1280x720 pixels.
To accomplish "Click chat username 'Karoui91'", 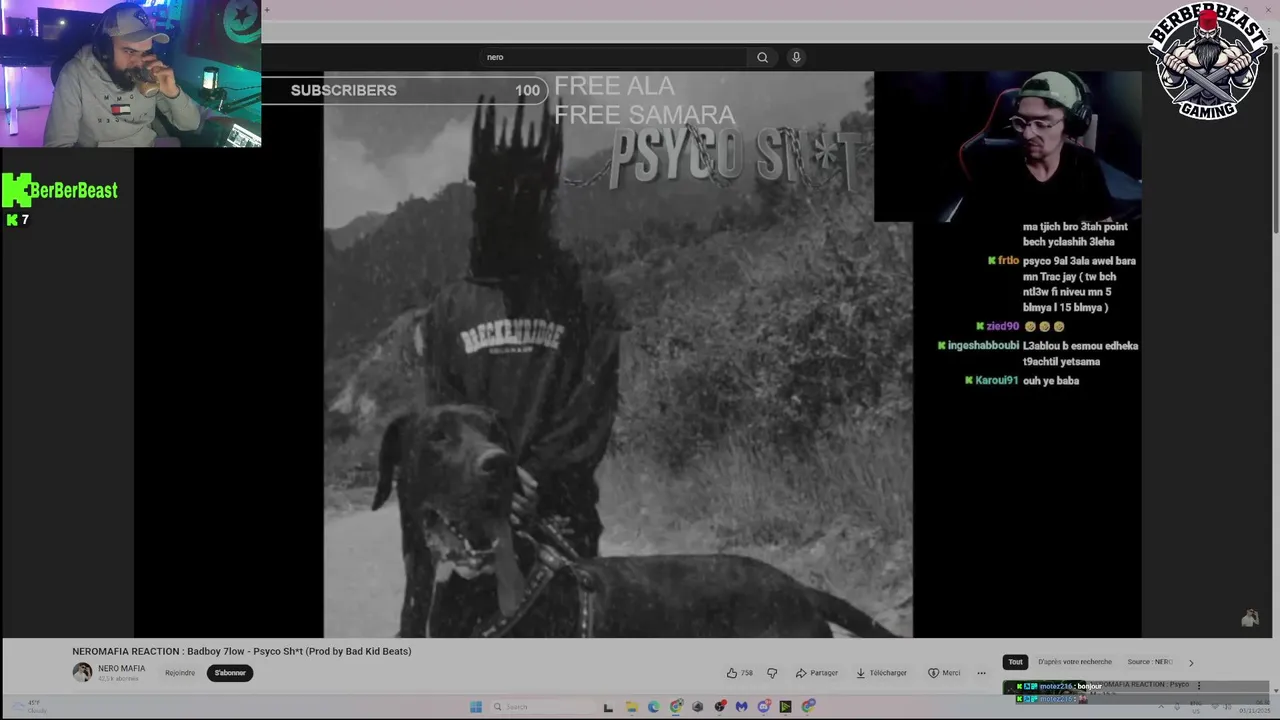I will 996,381.
